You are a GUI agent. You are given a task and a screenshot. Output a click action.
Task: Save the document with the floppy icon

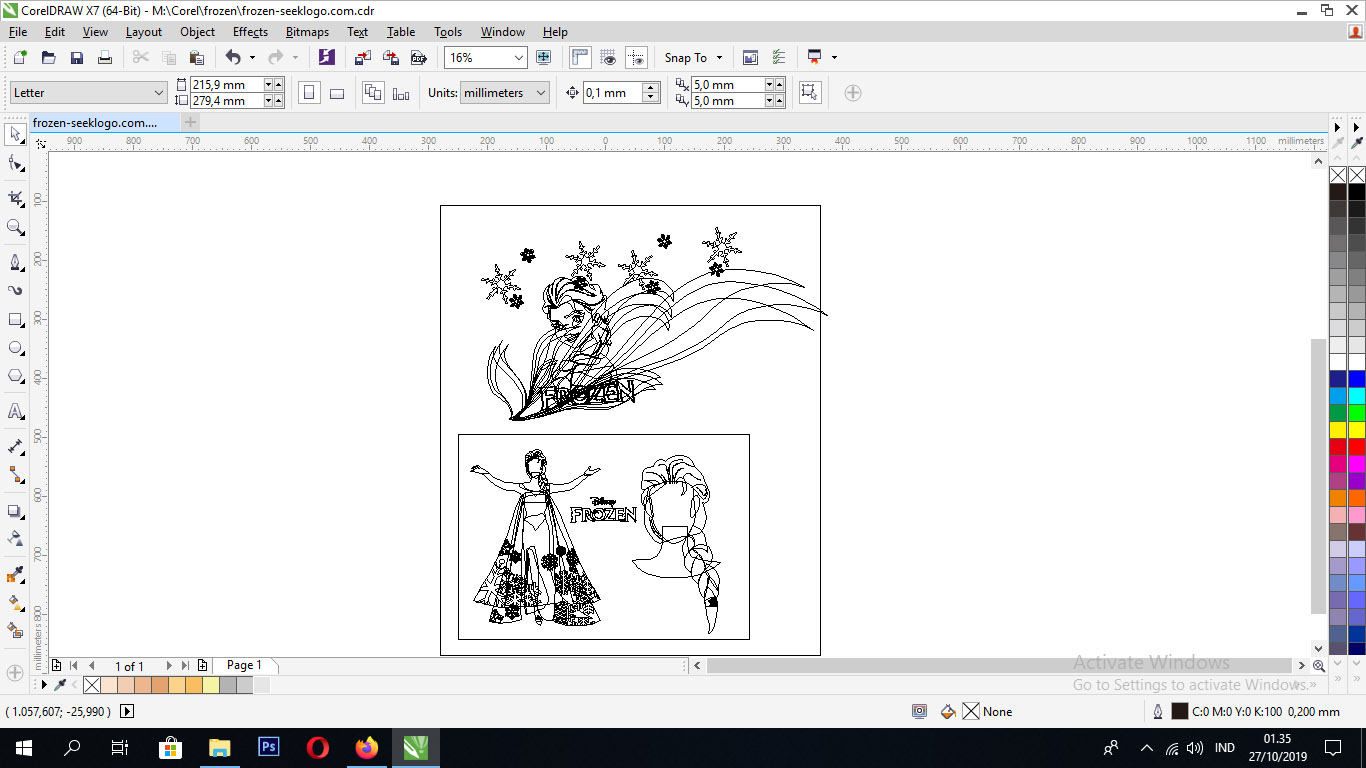pos(77,58)
